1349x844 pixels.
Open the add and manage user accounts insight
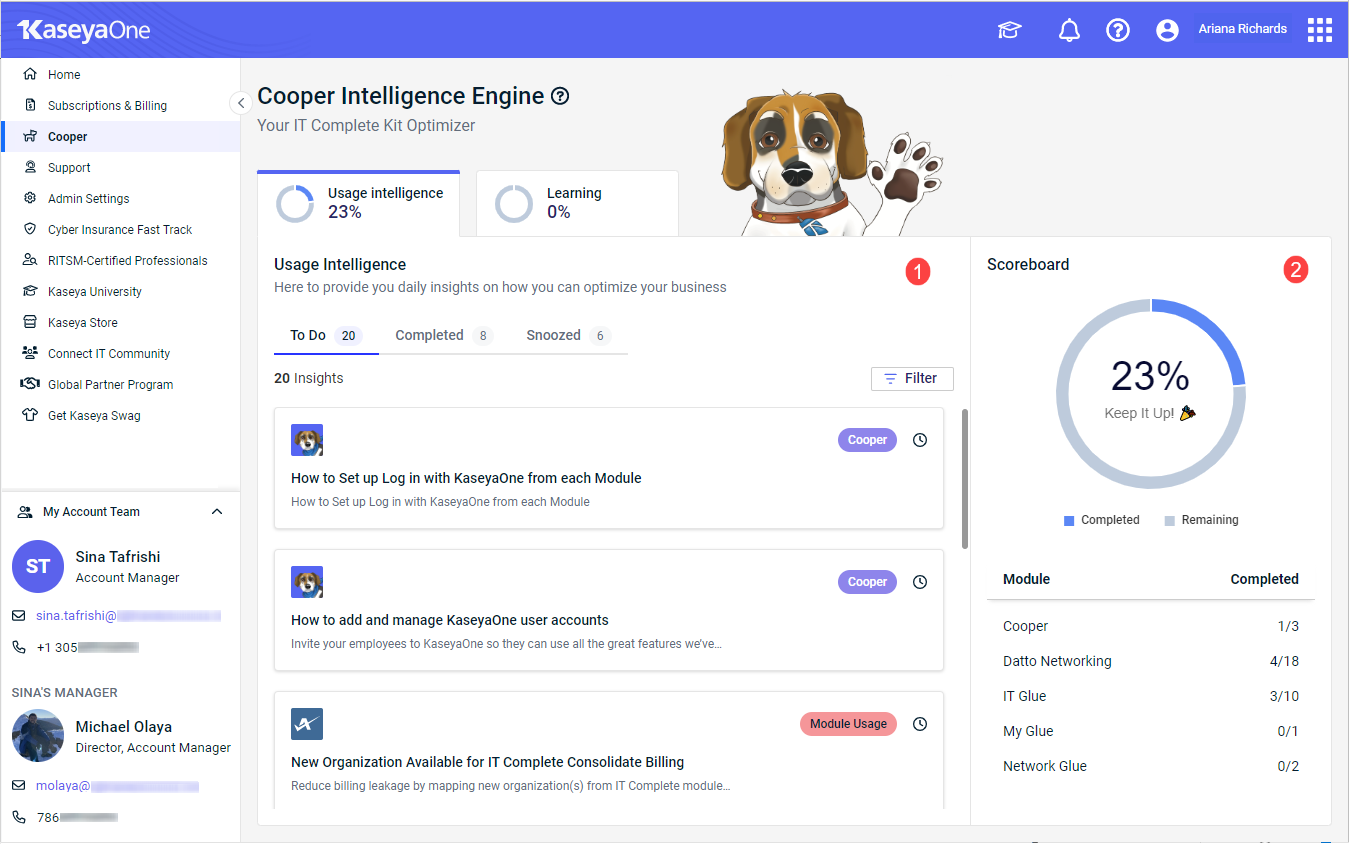(609, 610)
